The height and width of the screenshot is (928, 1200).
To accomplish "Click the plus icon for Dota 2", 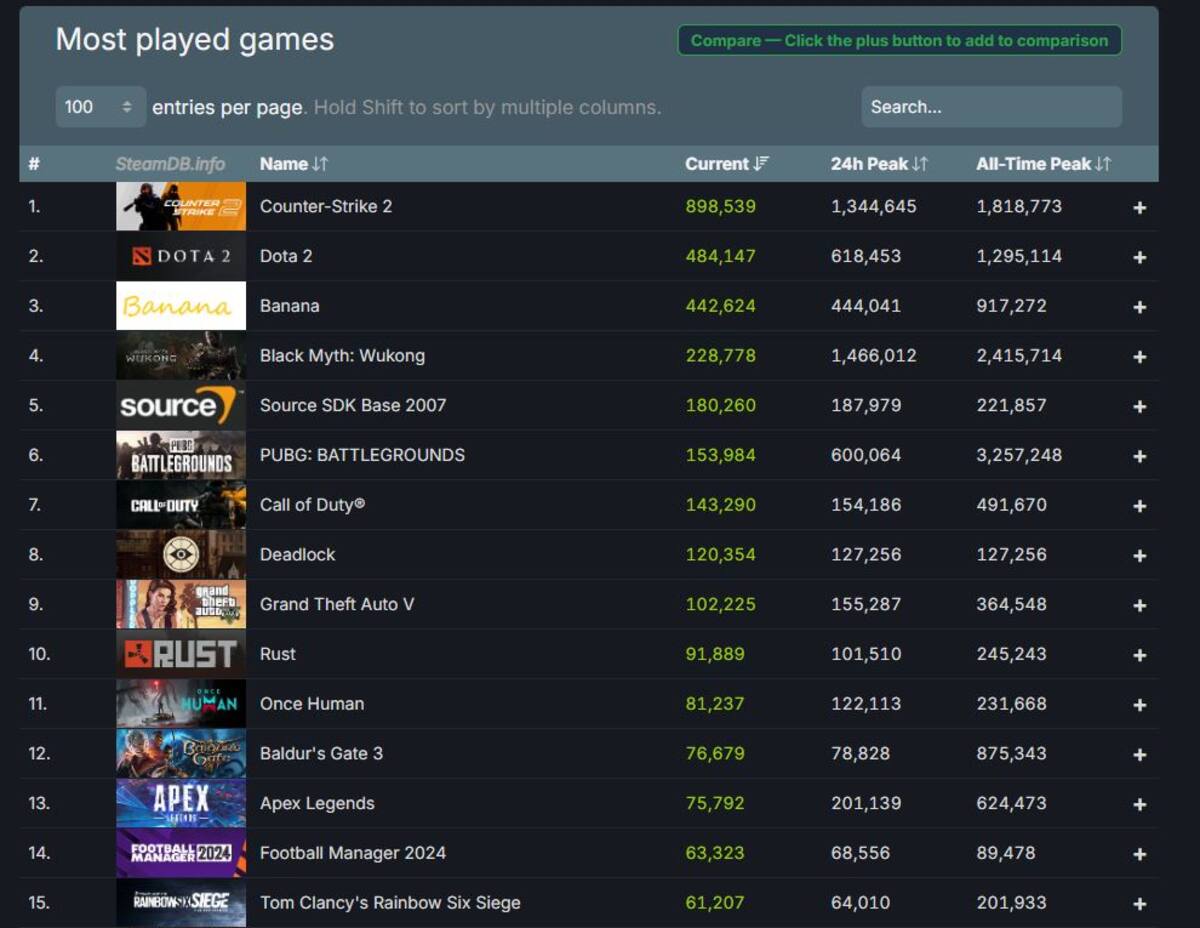I will pyautogui.click(x=1139, y=257).
